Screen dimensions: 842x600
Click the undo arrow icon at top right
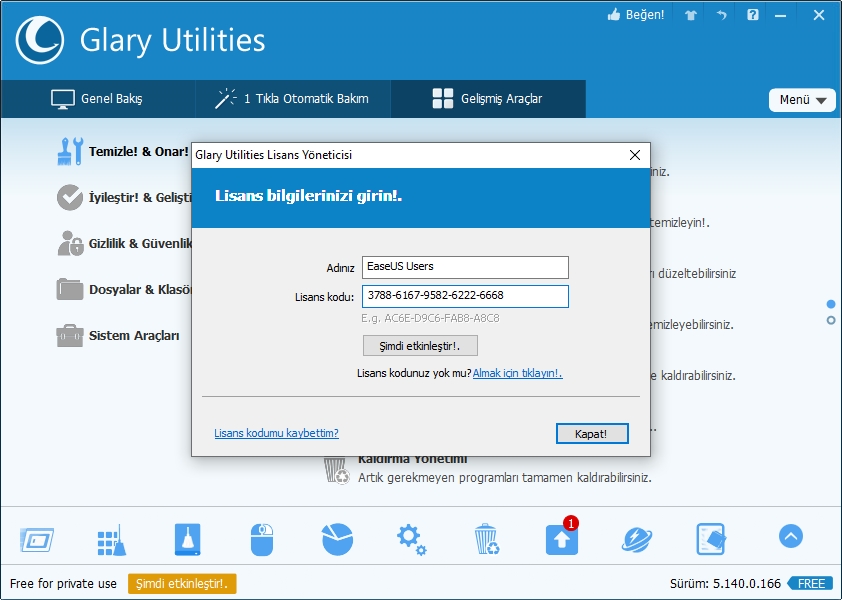721,15
